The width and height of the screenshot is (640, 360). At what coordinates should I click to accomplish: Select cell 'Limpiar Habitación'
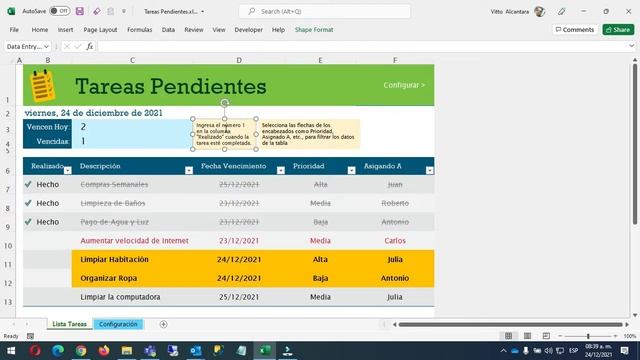tap(133, 259)
